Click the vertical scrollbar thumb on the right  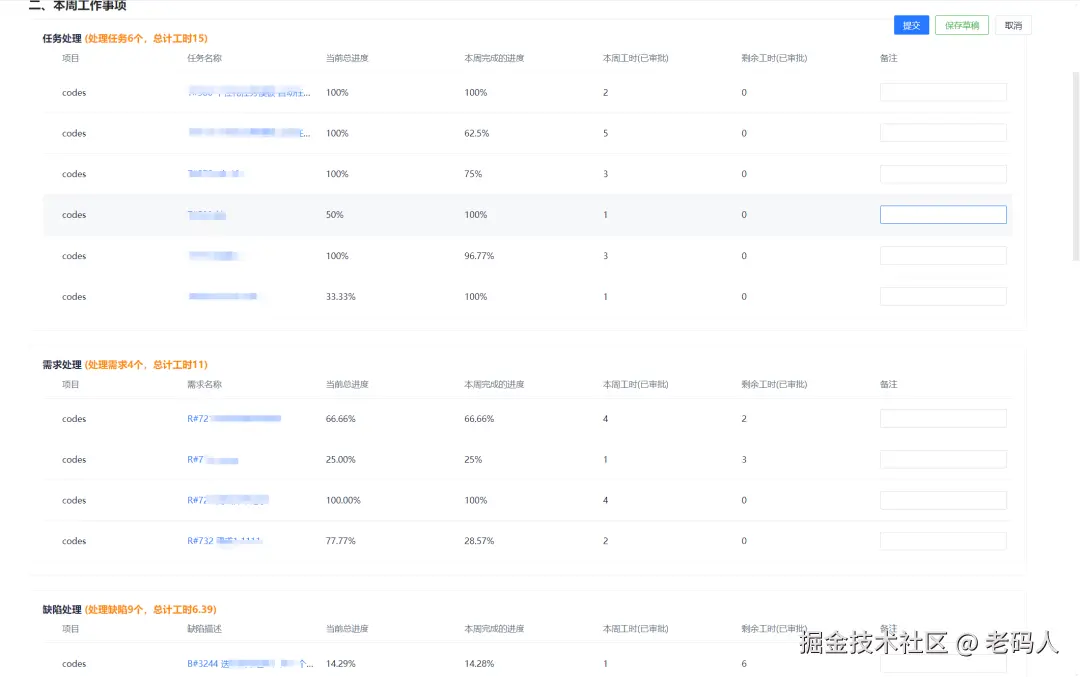click(x=1076, y=167)
